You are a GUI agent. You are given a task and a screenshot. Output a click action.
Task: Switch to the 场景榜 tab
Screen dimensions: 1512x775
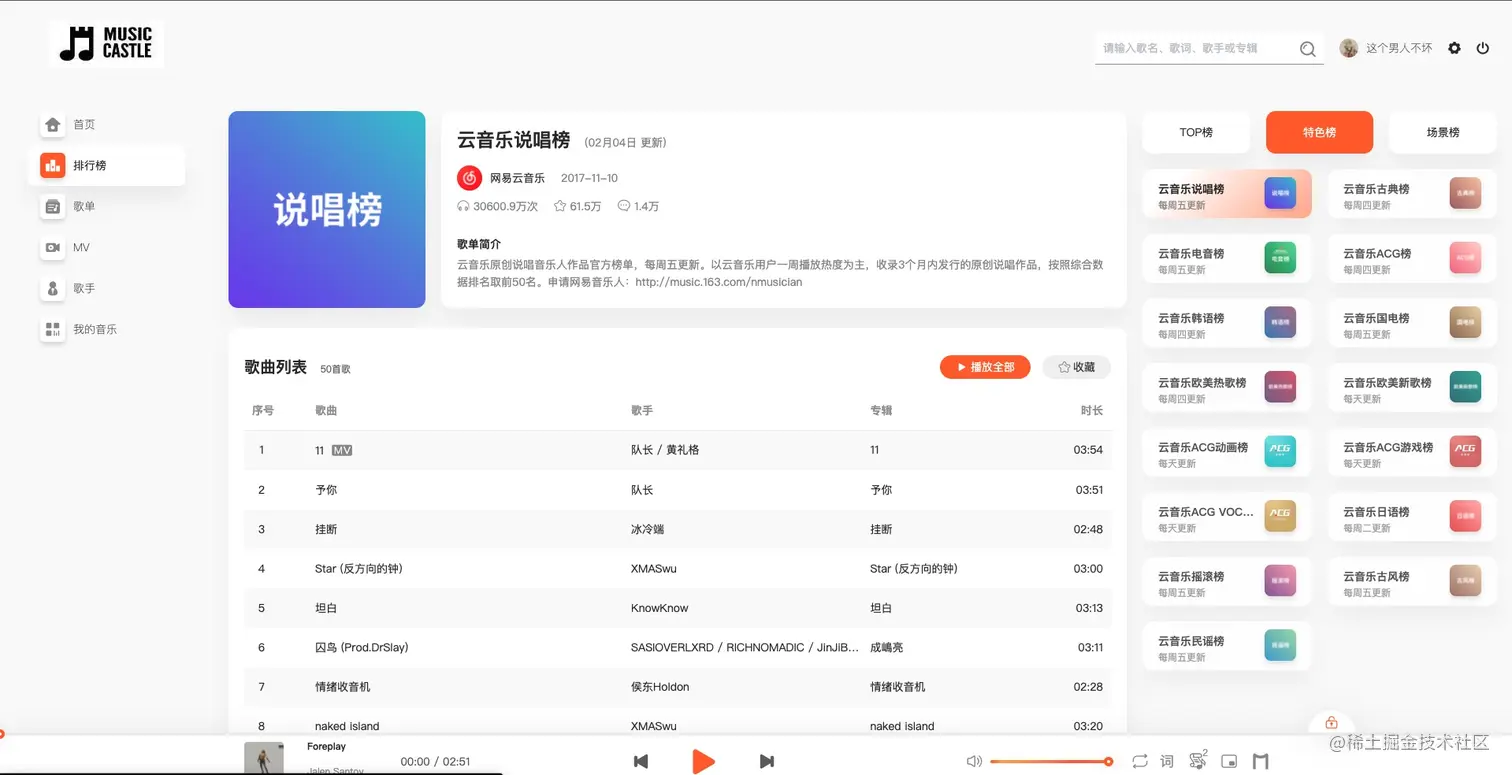(x=1443, y=132)
